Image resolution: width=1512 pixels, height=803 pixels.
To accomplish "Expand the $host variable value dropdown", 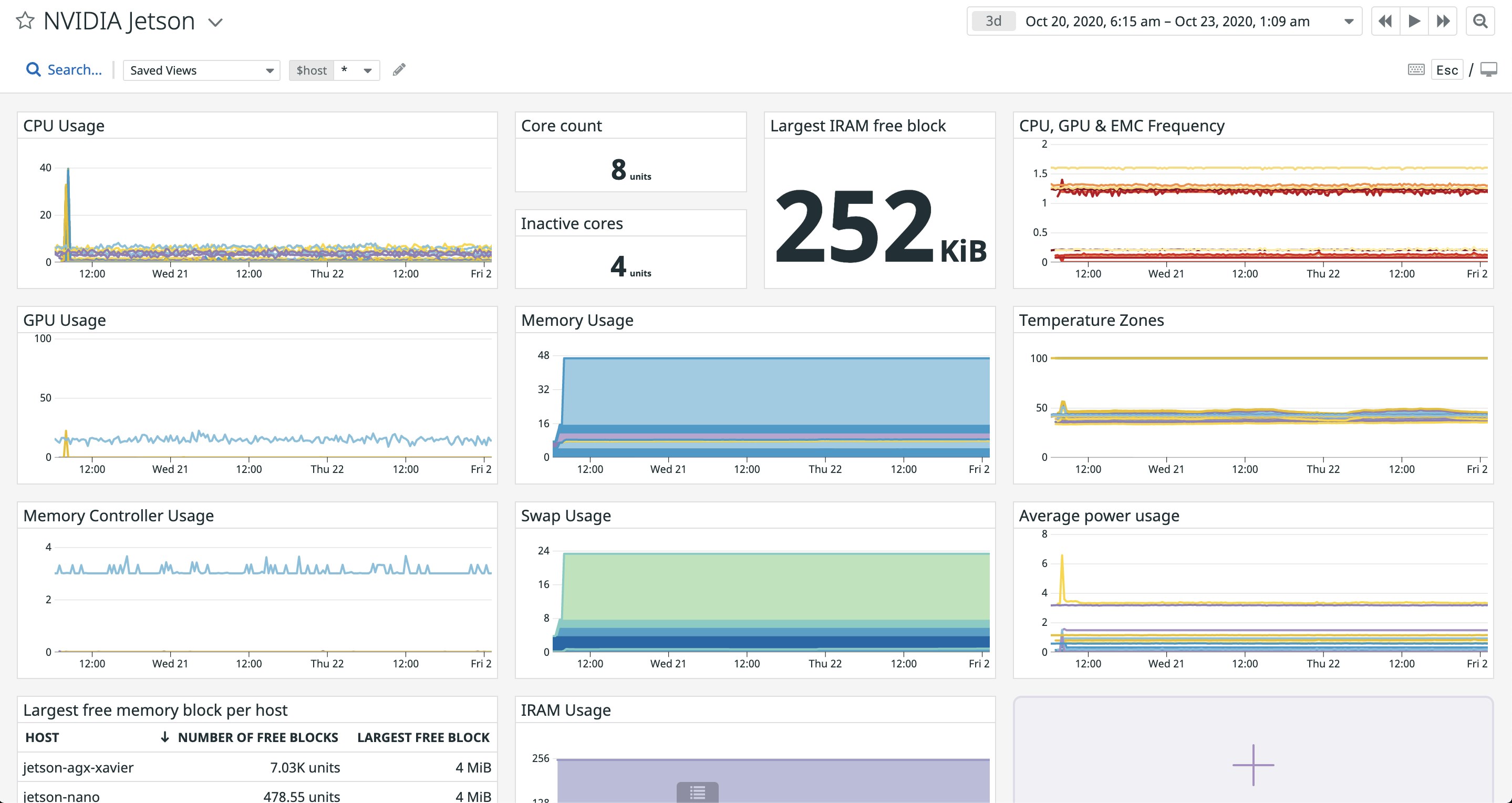I will point(366,70).
